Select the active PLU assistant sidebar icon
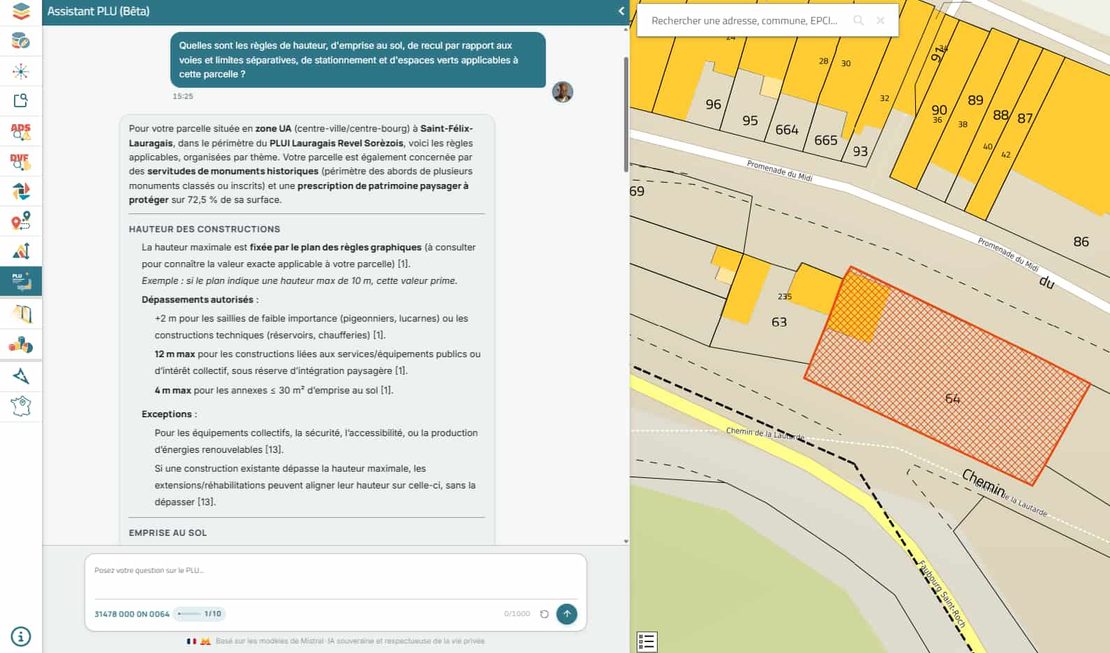The width and height of the screenshot is (1110, 653). tap(21, 281)
